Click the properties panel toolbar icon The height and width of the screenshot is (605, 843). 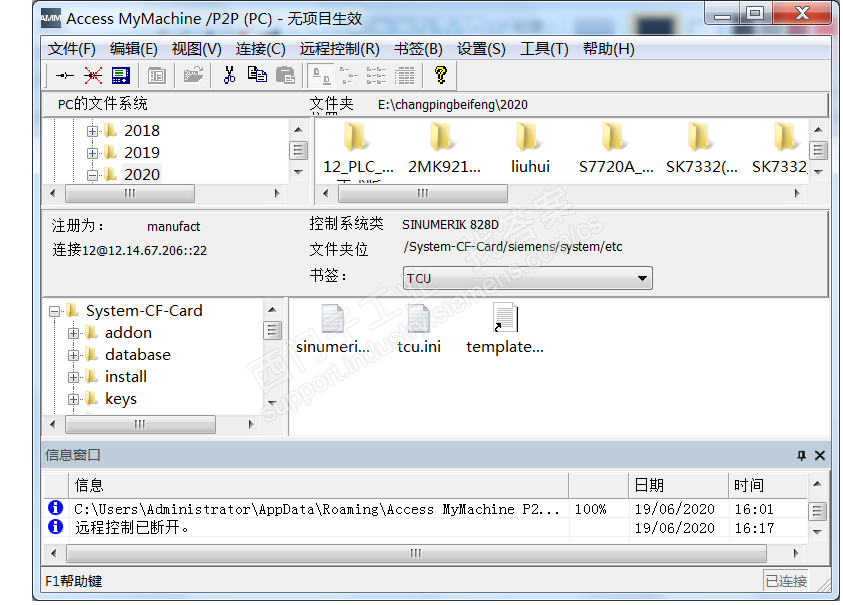pos(156,76)
